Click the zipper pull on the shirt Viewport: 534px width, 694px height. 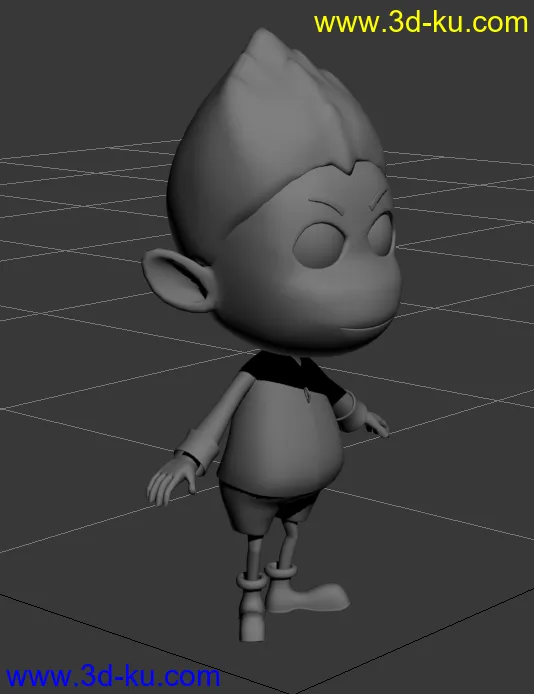click(x=307, y=394)
